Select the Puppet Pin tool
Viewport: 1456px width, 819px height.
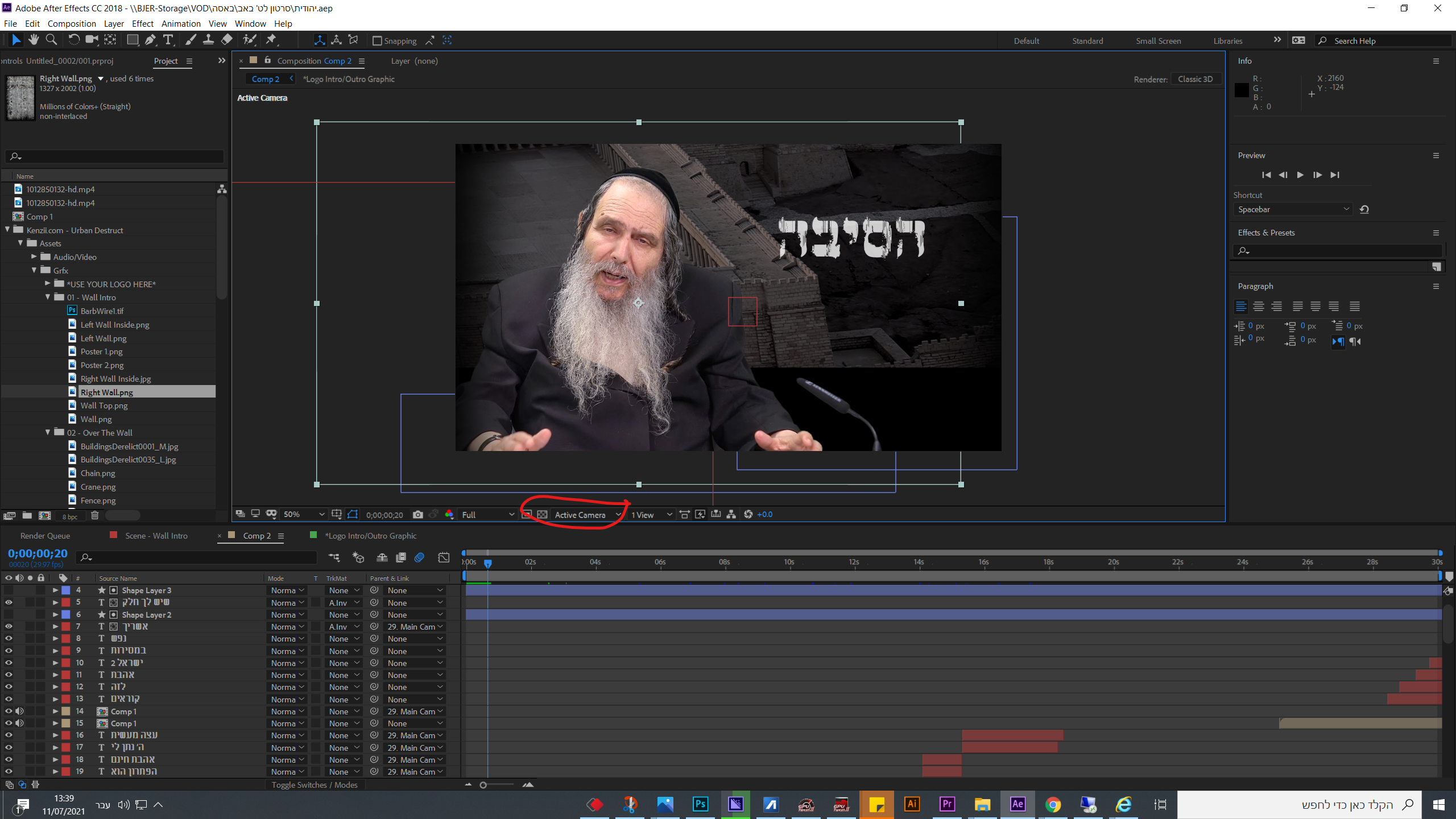tap(271, 40)
